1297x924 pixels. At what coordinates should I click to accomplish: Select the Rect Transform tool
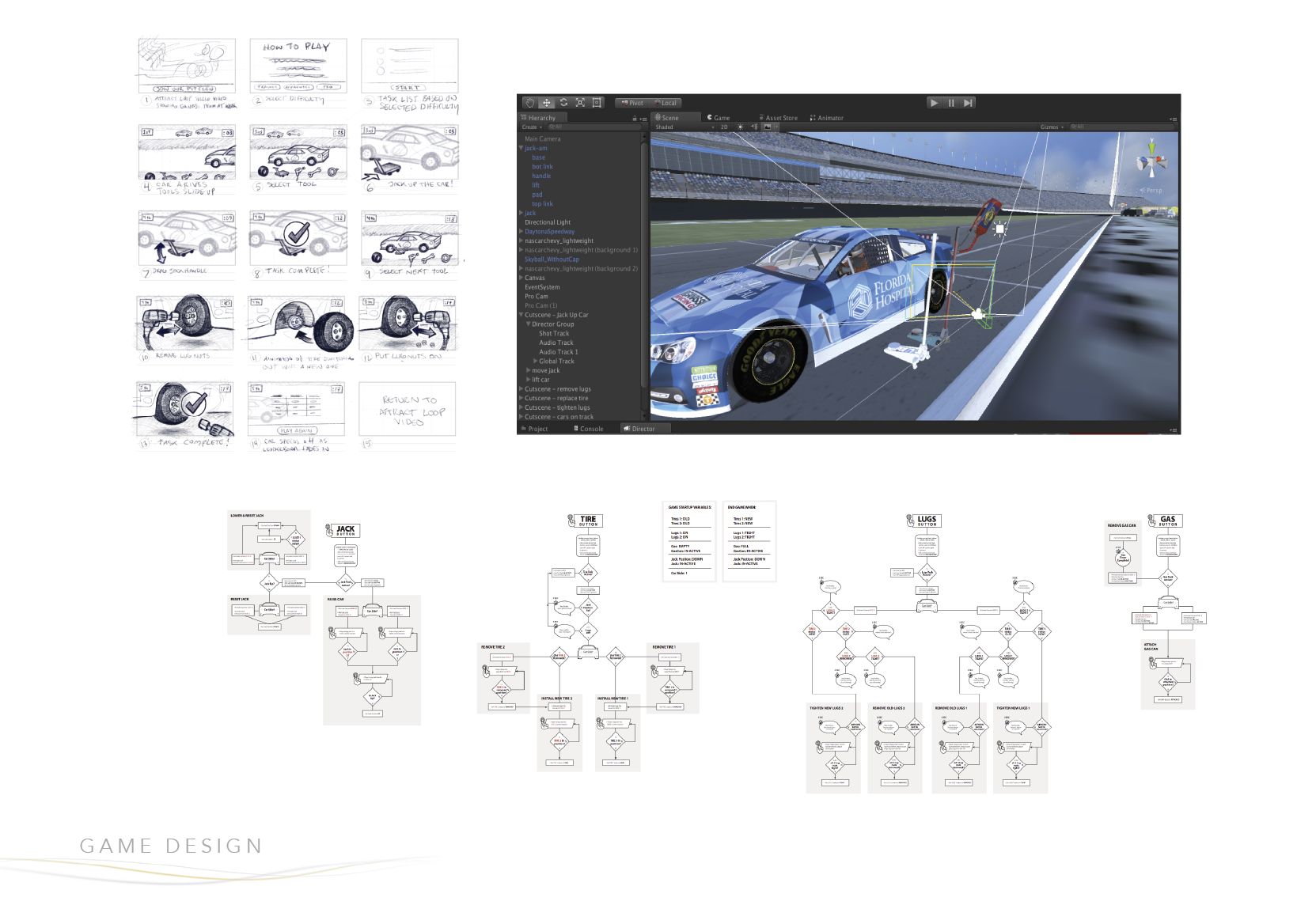point(597,103)
